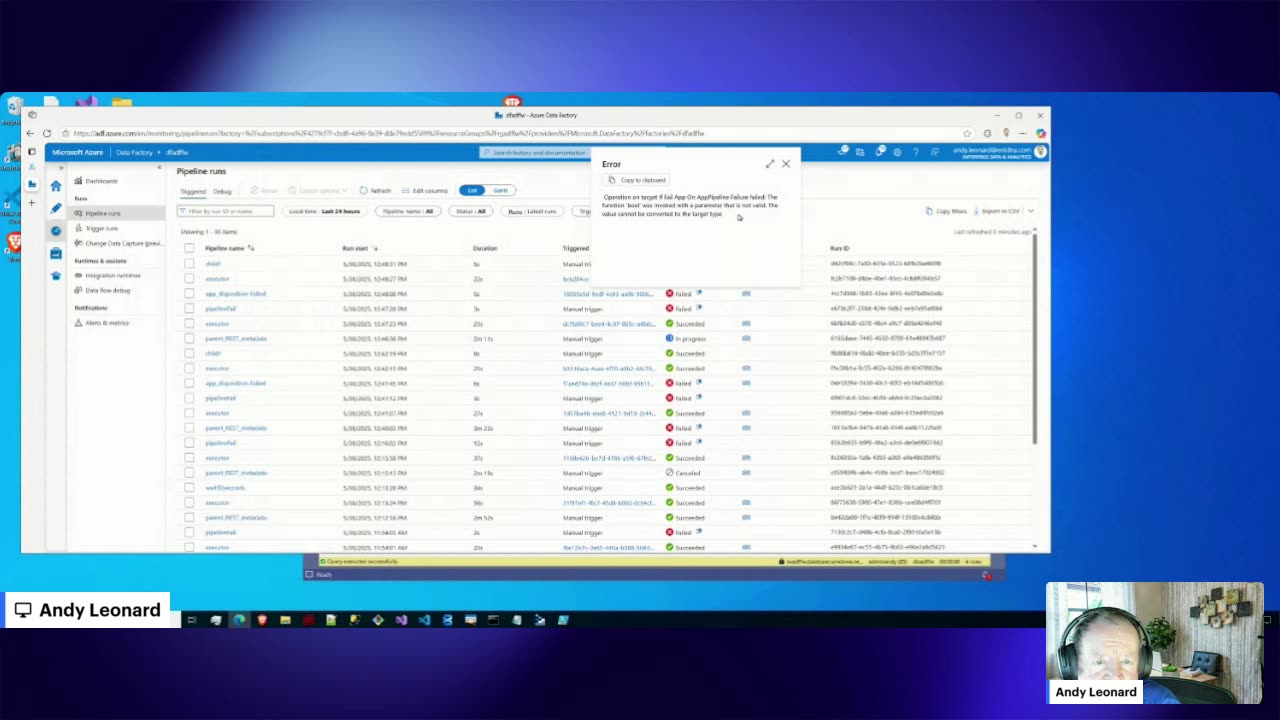Click the In progress status for parent_REST_metadata run

coord(686,339)
